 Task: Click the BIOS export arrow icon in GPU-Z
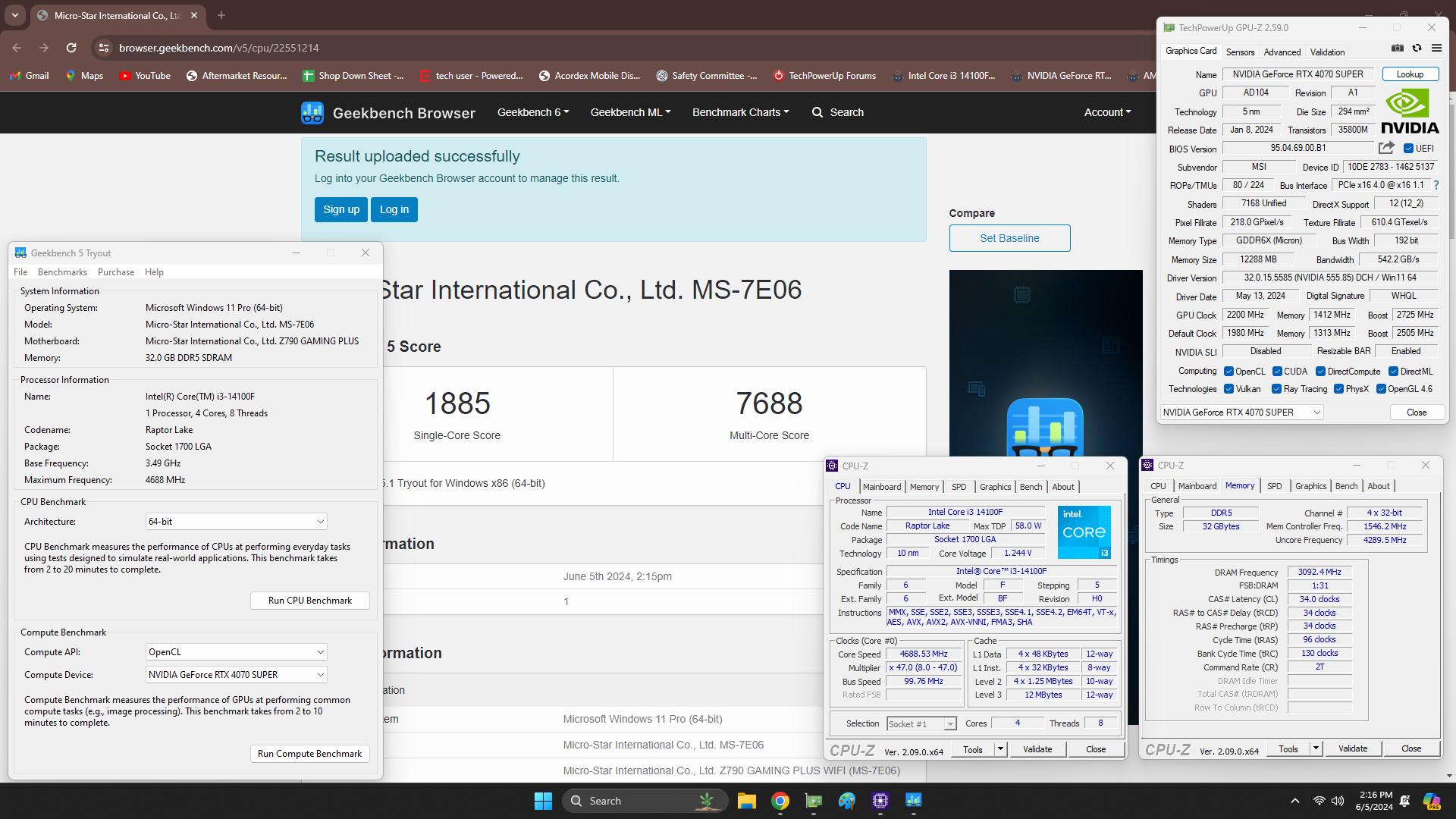click(1386, 148)
